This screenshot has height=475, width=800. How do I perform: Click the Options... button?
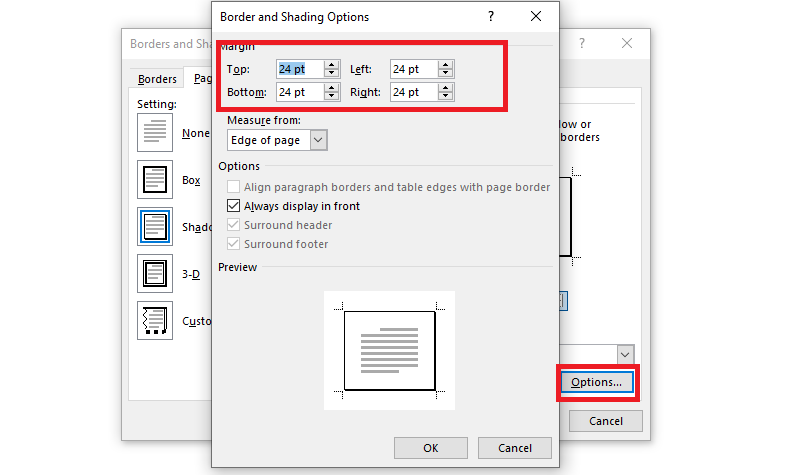click(x=596, y=382)
